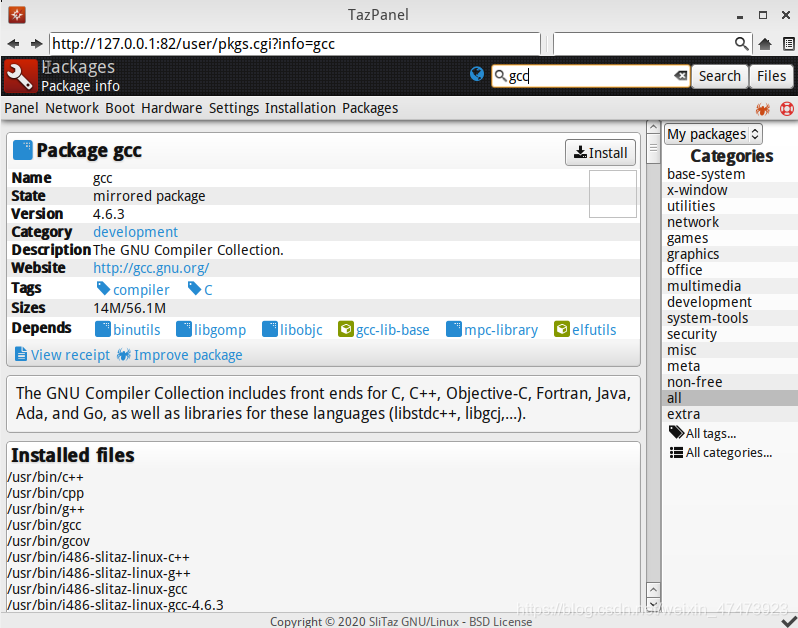Select the base-system category

706,174
